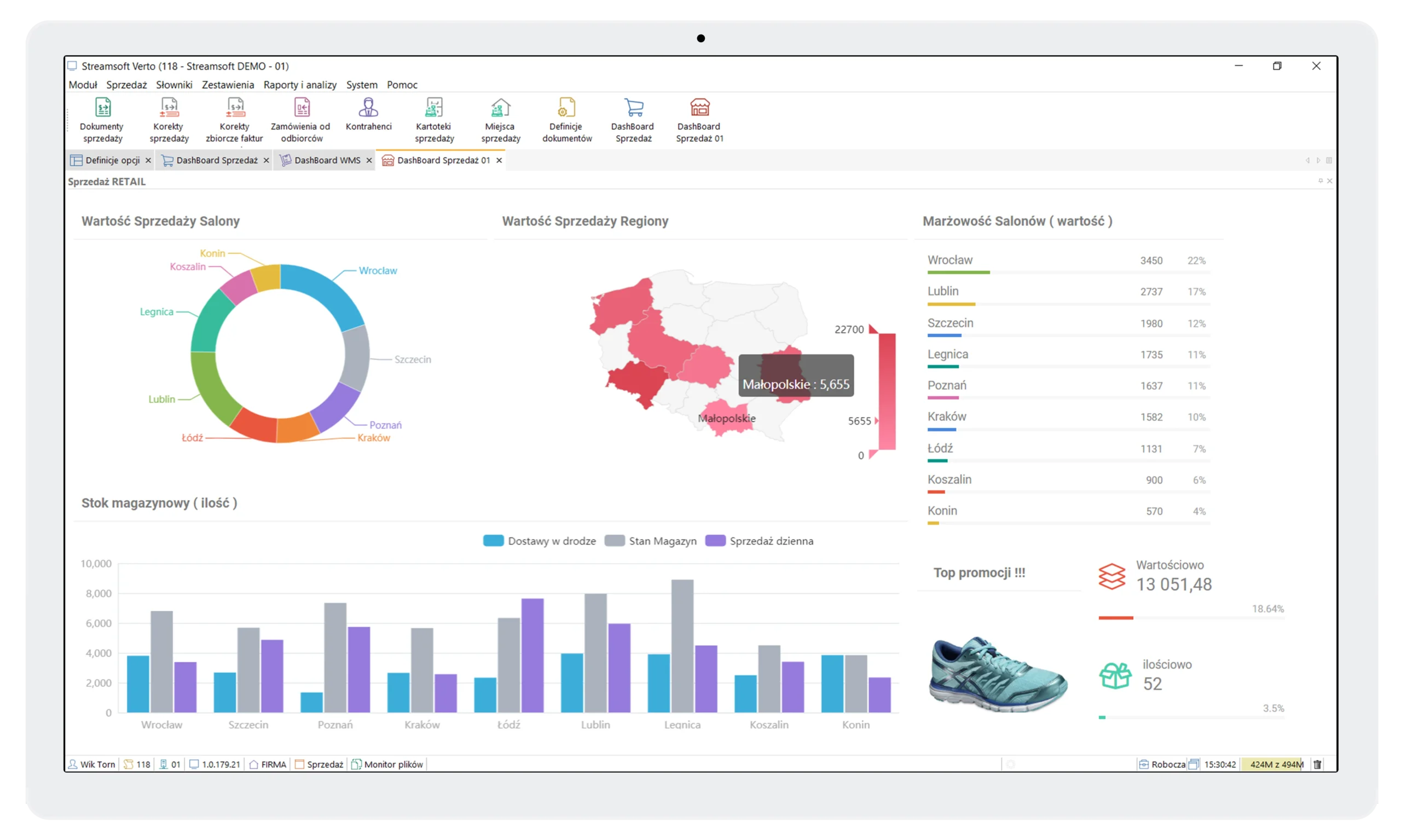The image size is (1401, 840).
Task: Click the map value range color scale
Action: coord(887,392)
